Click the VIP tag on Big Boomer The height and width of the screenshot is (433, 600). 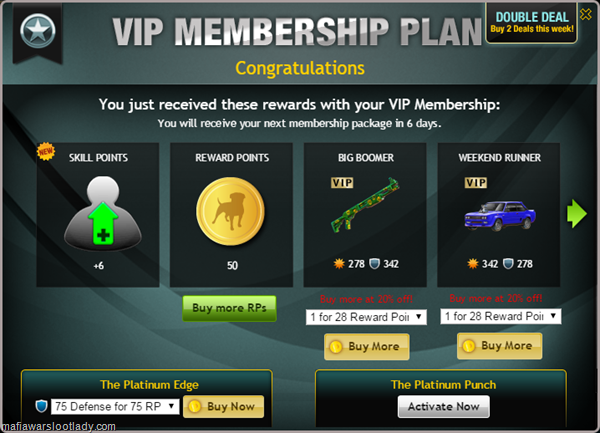(x=342, y=182)
